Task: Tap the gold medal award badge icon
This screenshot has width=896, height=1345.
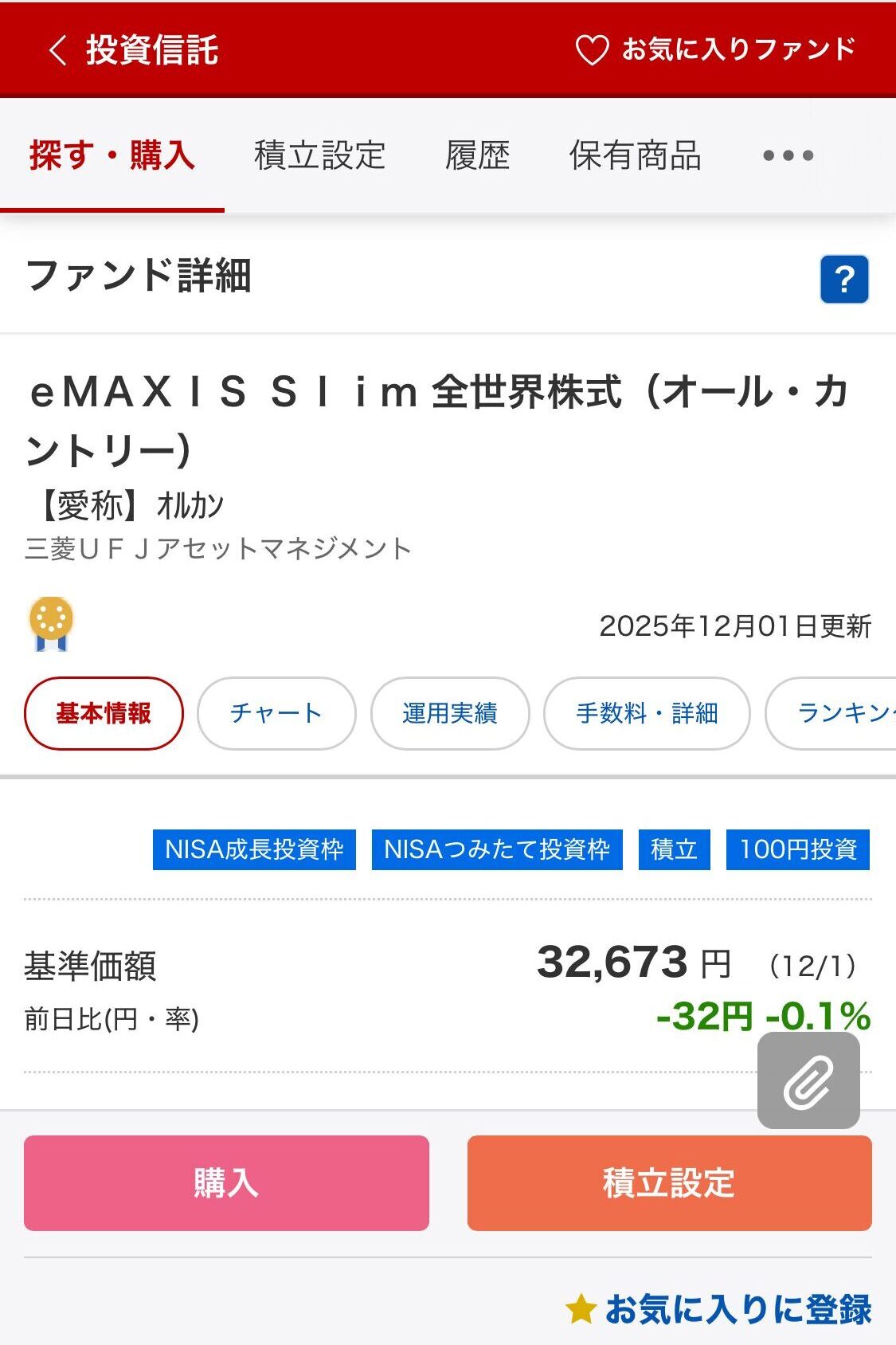Action: tap(51, 624)
